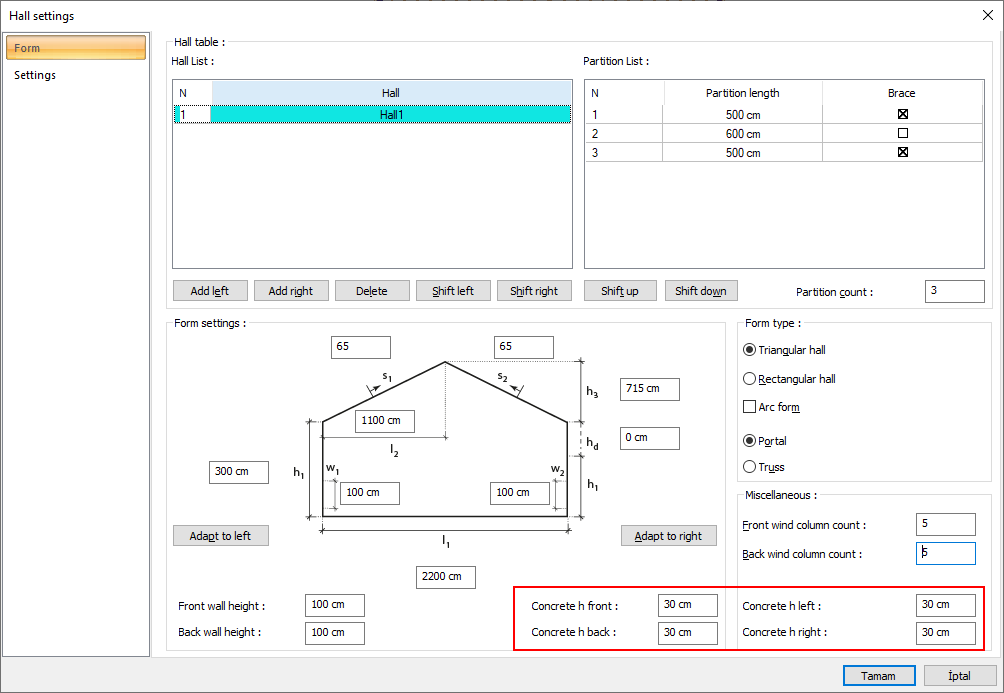Image resolution: width=1004 pixels, height=693 pixels.
Task: Edit the l2 1100 cm field
Action: [x=385, y=421]
